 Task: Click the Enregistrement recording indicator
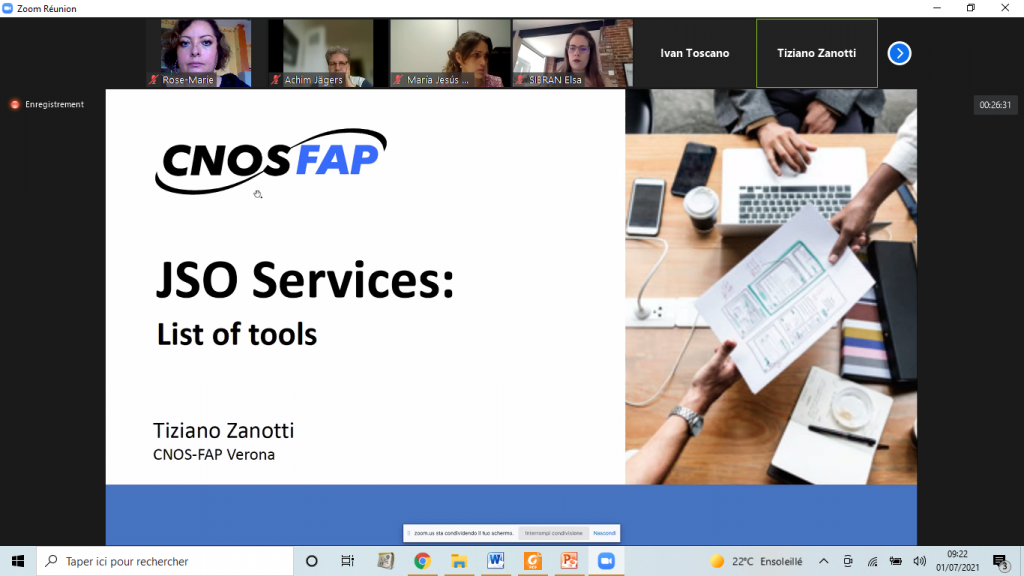(47, 104)
